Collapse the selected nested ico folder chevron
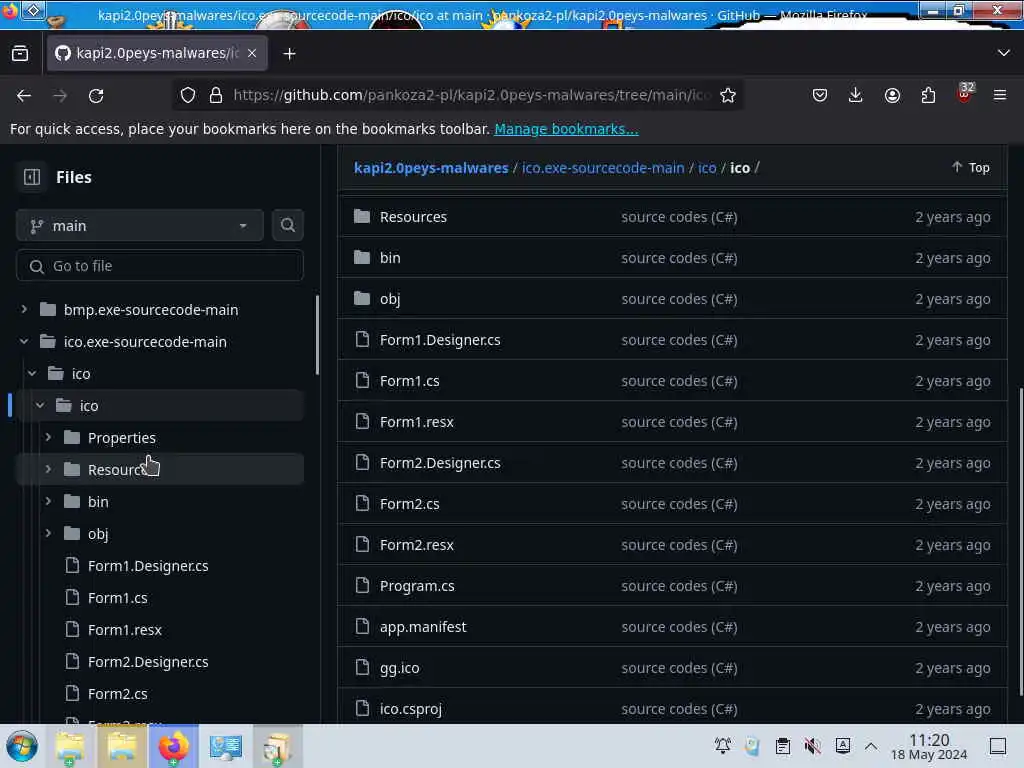This screenshot has height=768, width=1024. click(x=40, y=405)
